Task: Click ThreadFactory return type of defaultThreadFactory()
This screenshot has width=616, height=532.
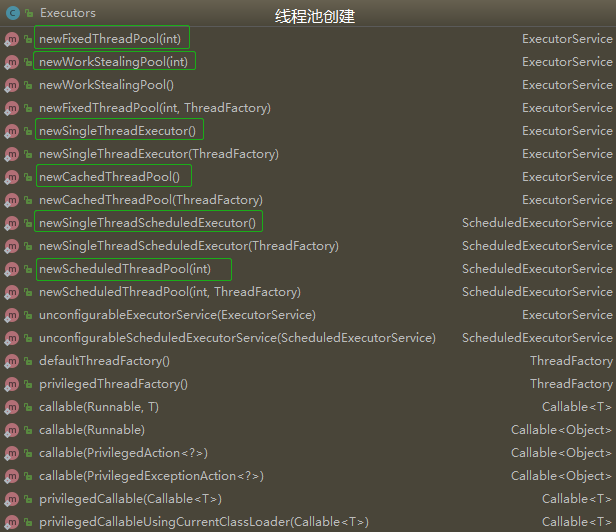Action: click(572, 361)
